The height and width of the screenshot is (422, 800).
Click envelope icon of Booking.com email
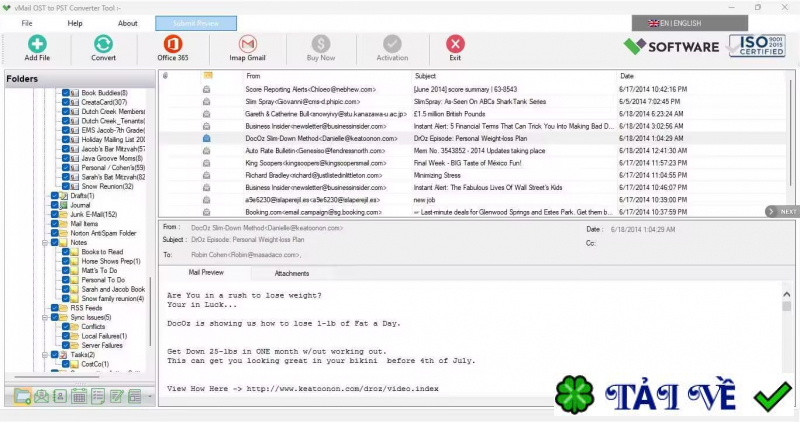[207, 212]
